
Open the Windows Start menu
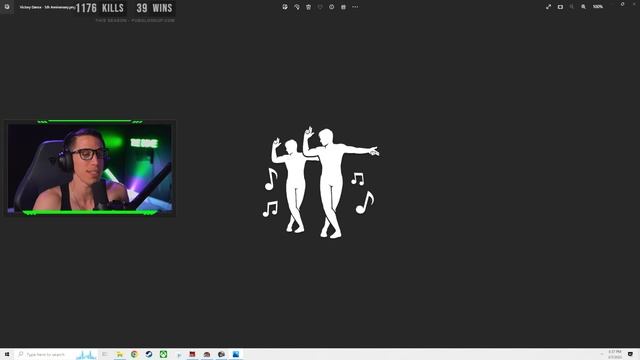click(7, 354)
